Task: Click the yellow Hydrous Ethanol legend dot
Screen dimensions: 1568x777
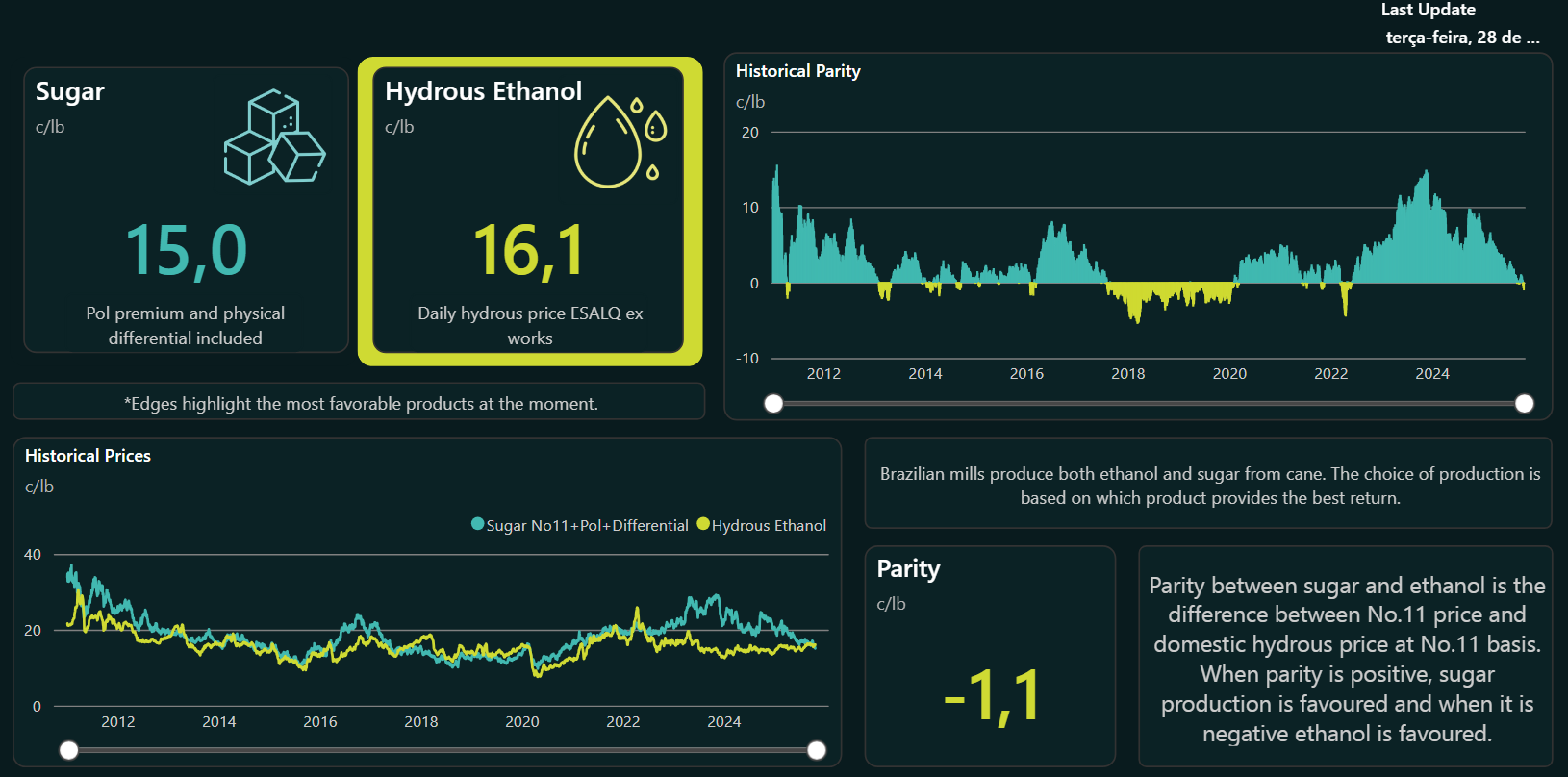Action: 703,524
